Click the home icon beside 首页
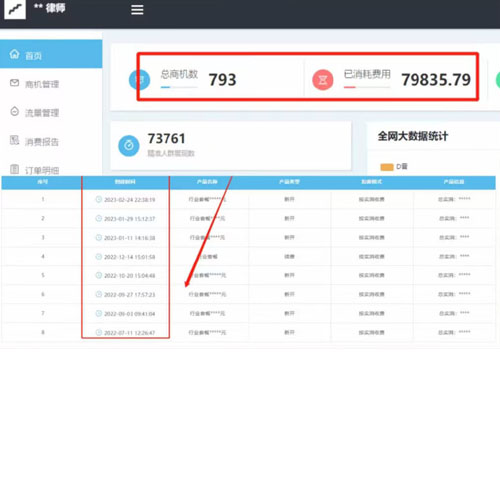The width and height of the screenshot is (500, 500). tap(14, 54)
